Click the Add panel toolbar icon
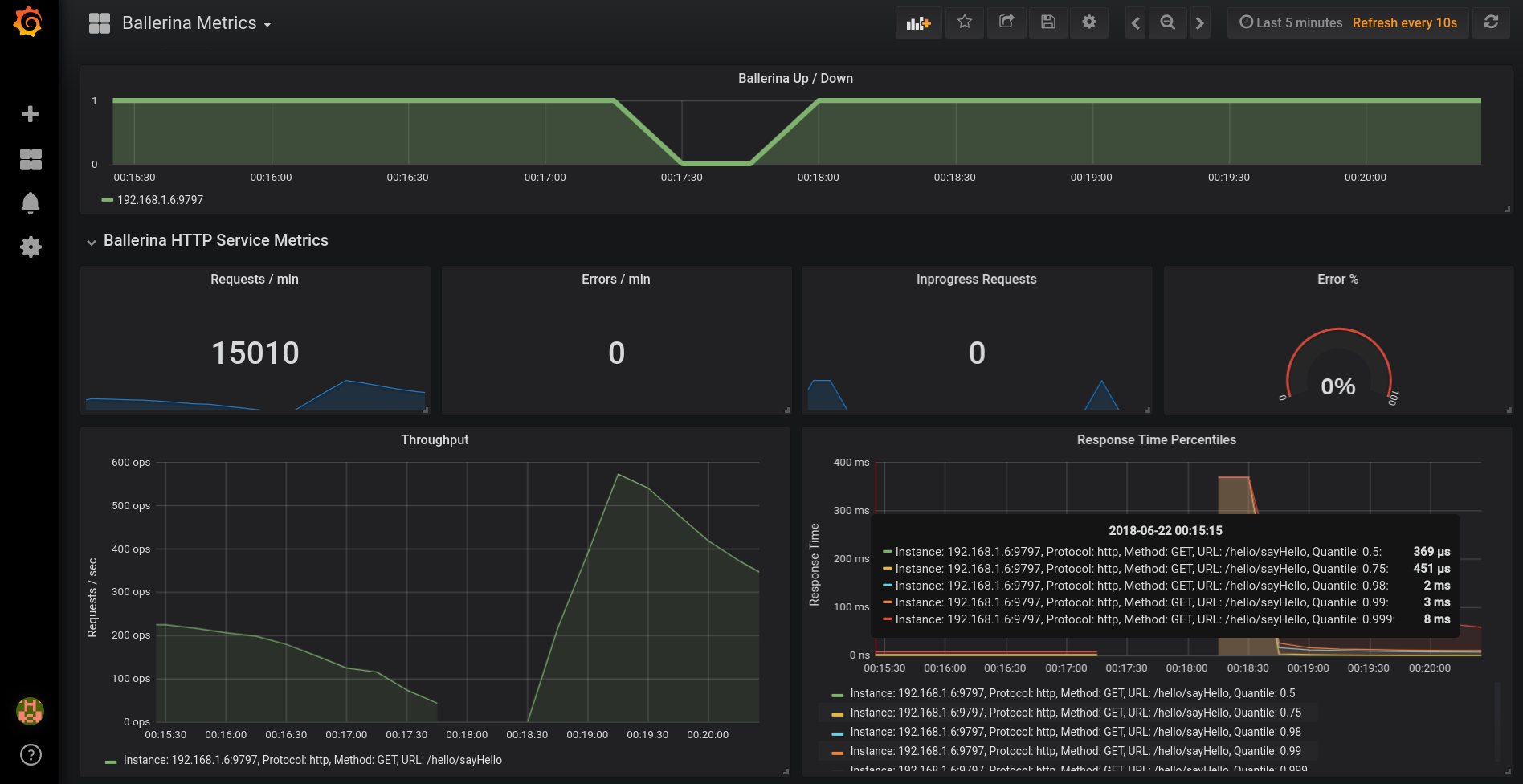Viewport: 1523px width, 784px height. [918, 23]
